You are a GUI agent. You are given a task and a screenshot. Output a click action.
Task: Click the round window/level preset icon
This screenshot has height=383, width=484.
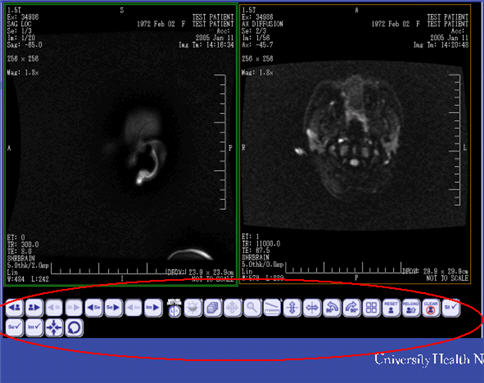tap(174, 308)
